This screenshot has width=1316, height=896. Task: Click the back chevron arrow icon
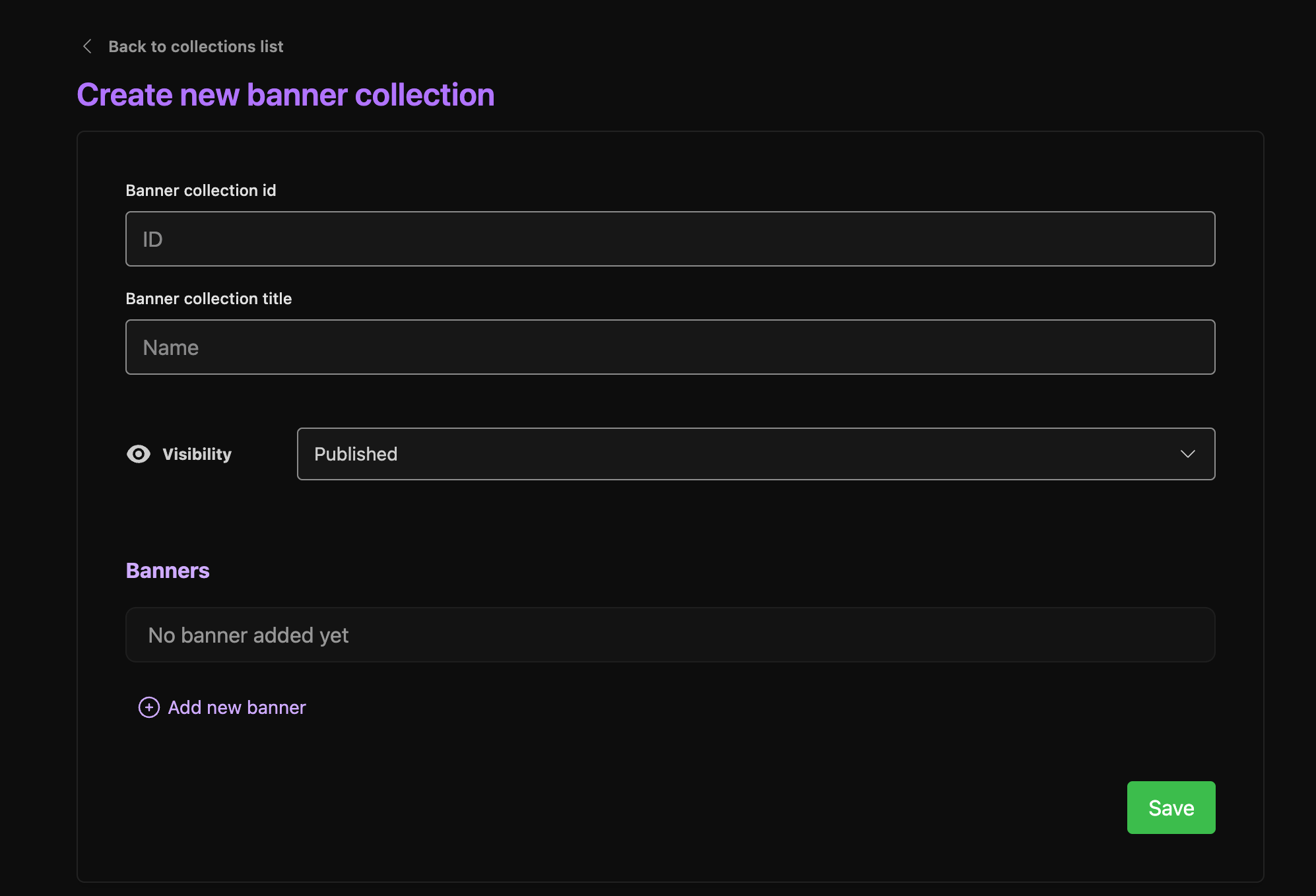87,46
